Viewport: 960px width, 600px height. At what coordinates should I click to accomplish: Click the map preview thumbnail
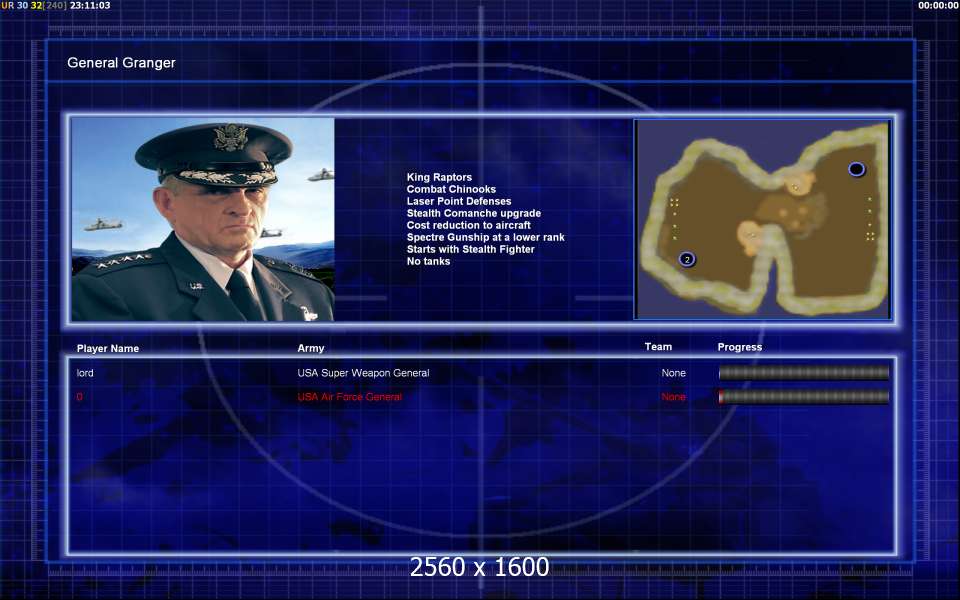tap(763, 219)
